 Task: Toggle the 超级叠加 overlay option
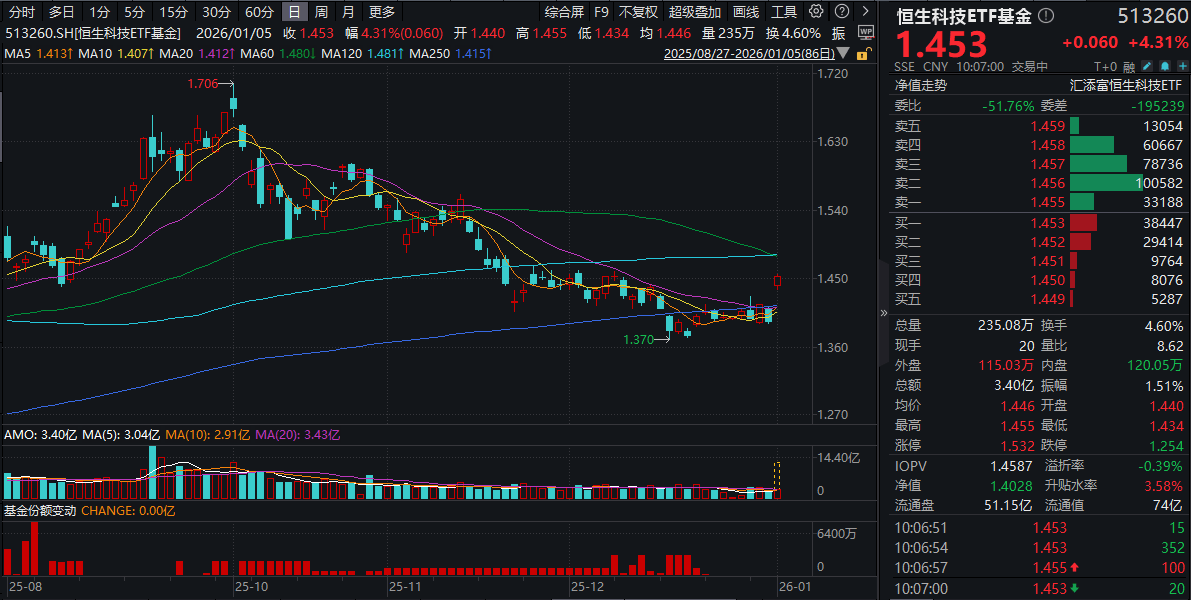point(694,12)
